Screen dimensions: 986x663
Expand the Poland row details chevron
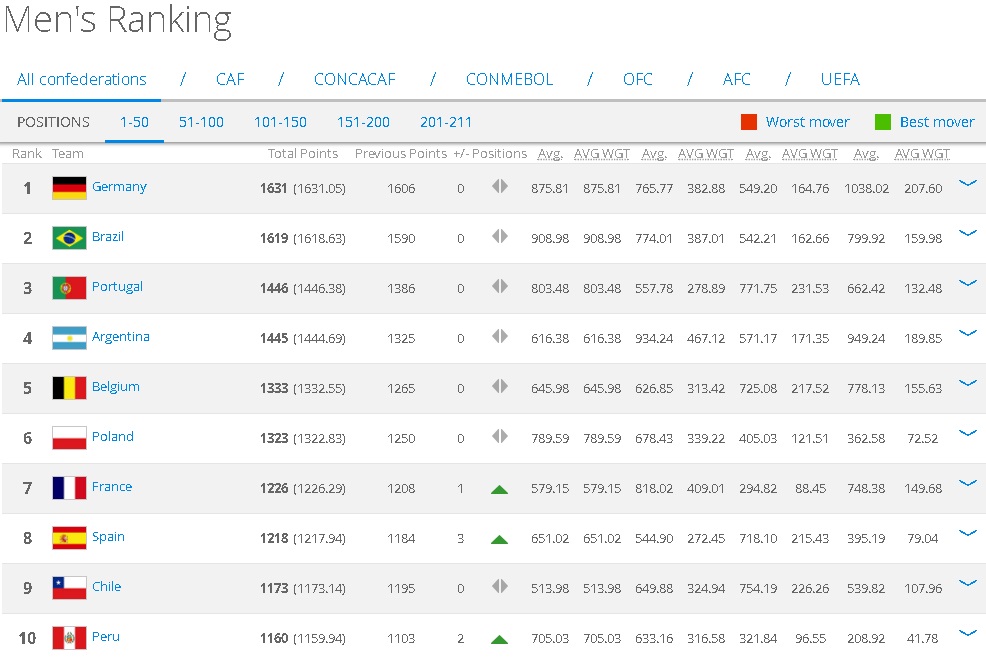(967, 433)
